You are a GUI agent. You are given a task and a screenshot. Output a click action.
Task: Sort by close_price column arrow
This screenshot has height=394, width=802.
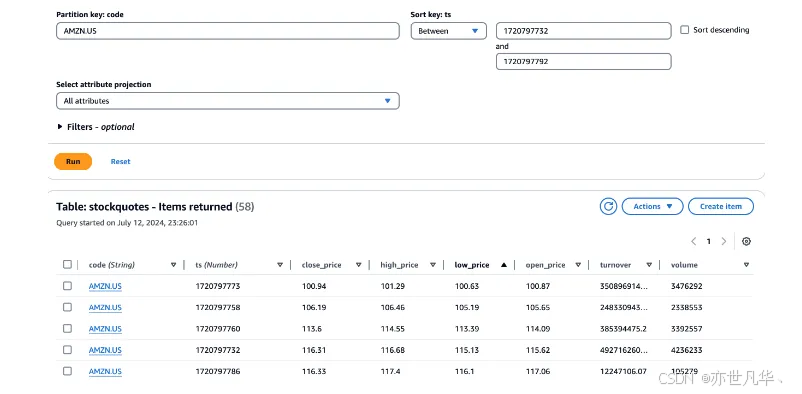(x=359, y=265)
